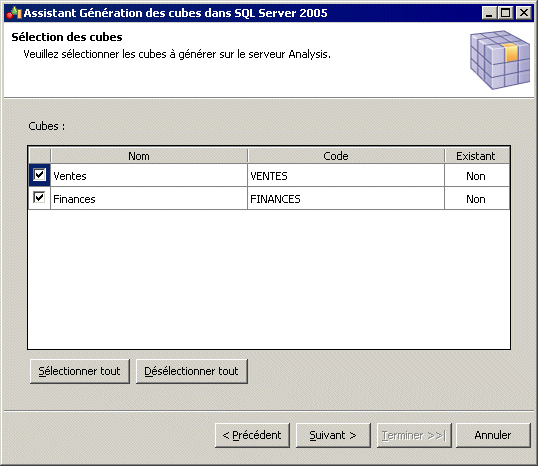538x466 pixels.
Task: Click Désélectionner tout button
Action: (191, 371)
